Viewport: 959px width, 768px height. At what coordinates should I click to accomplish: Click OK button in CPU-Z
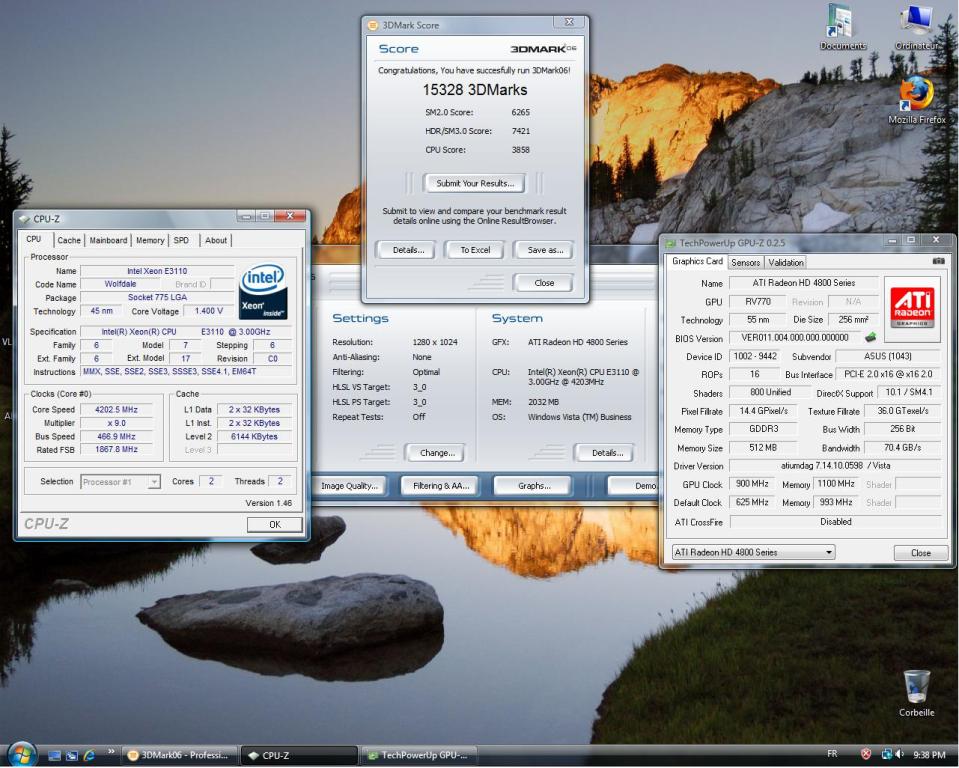[x=275, y=524]
